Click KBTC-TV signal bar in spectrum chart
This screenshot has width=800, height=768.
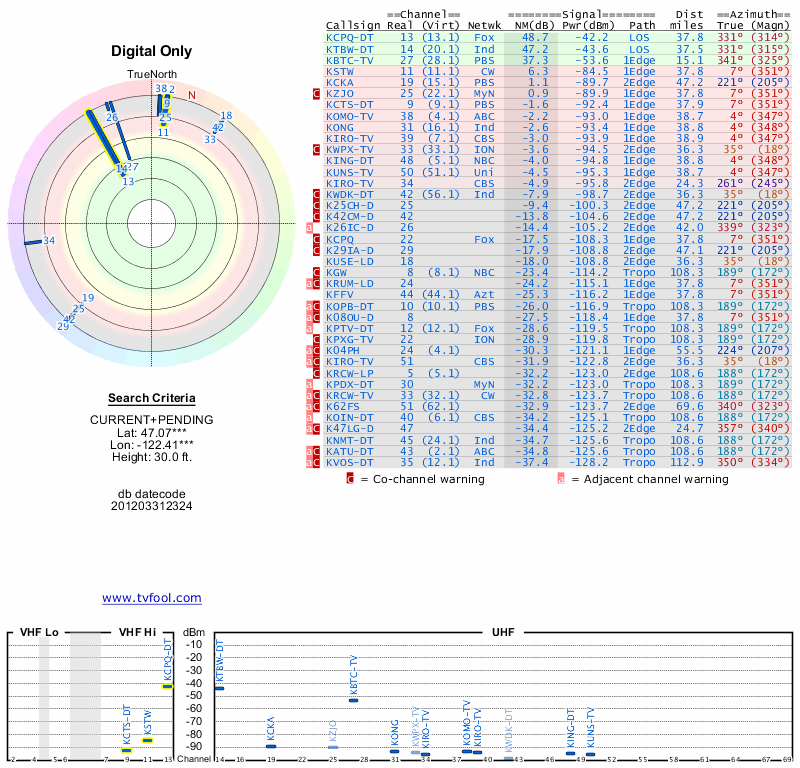353,700
